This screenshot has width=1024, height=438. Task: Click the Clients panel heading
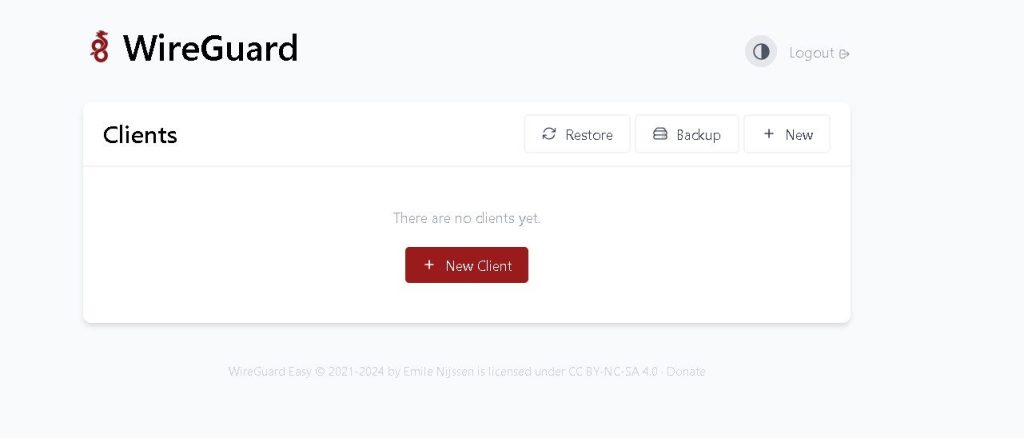click(x=140, y=134)
